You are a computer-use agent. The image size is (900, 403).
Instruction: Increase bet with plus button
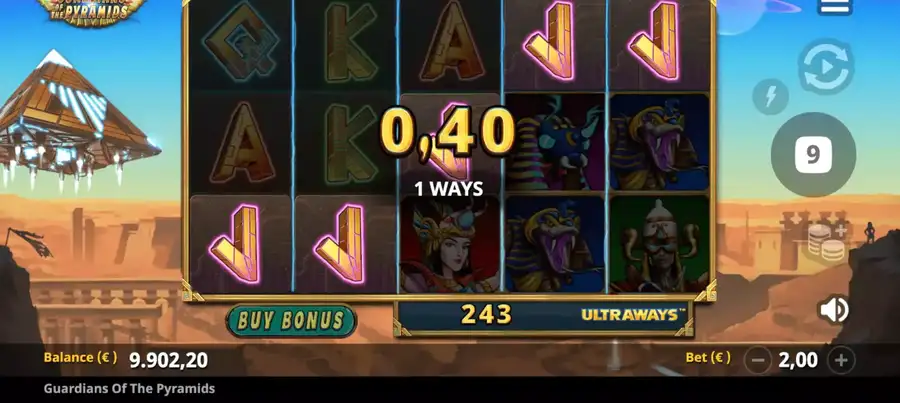(841, 361)
